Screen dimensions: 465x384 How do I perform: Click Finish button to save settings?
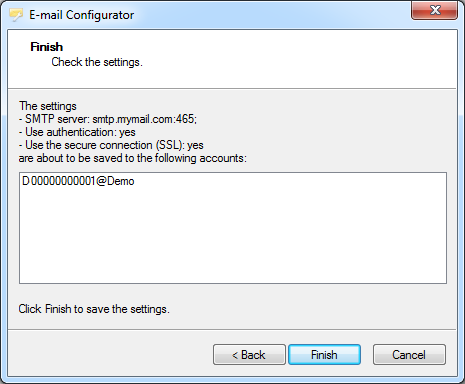click(x=324, y=355)
